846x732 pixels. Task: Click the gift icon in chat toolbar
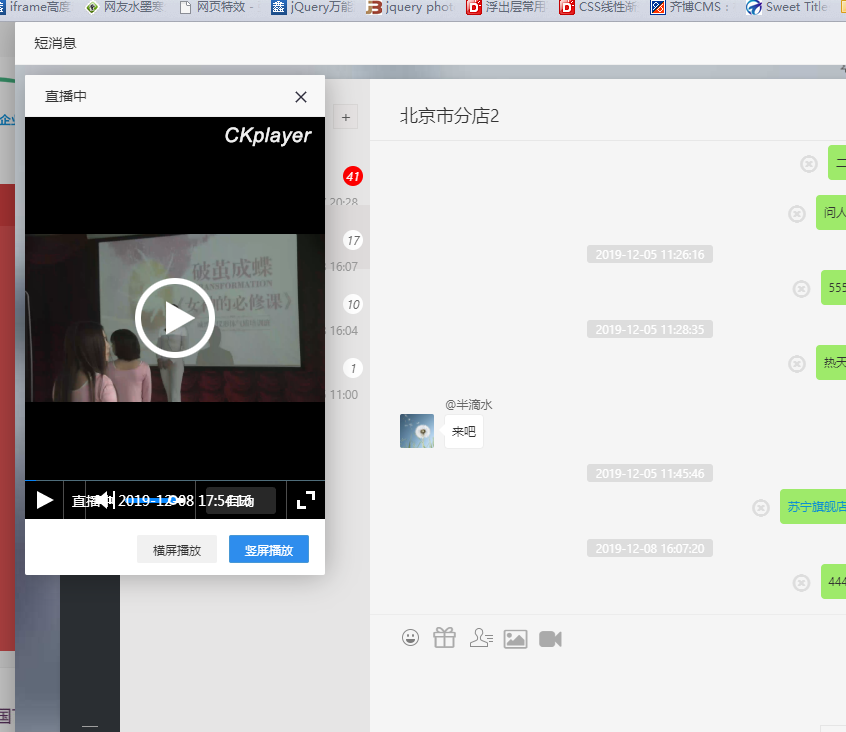444,638
